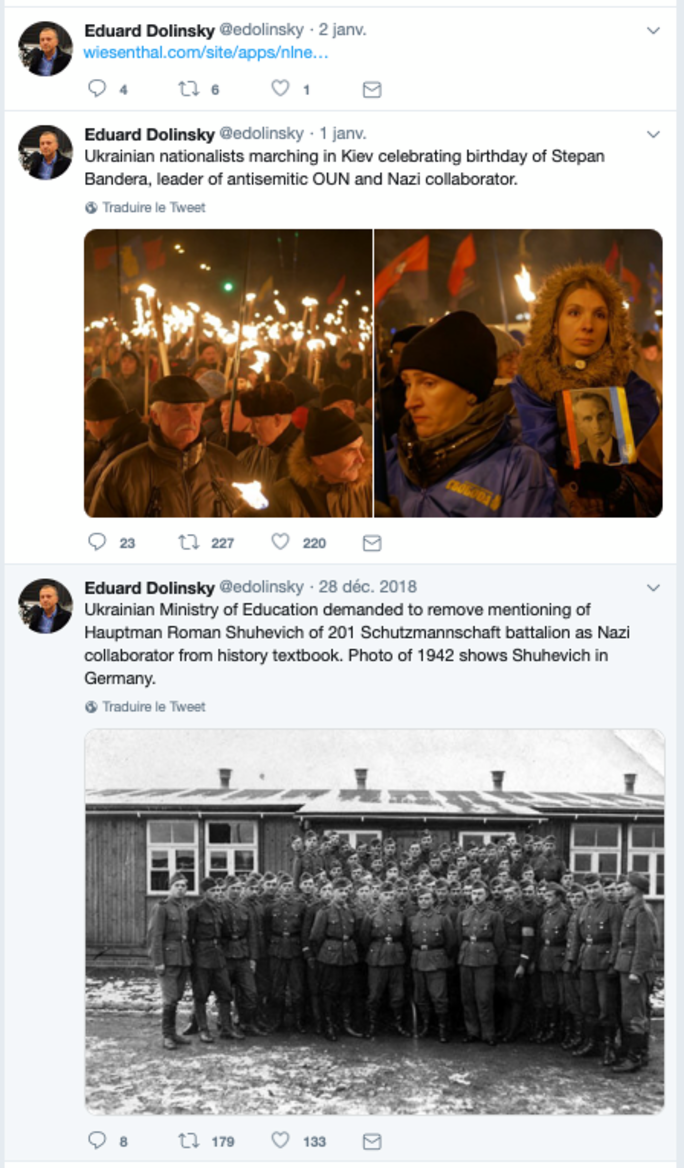Reply to the Stepan Bandera march tweet

click(97, 542)
